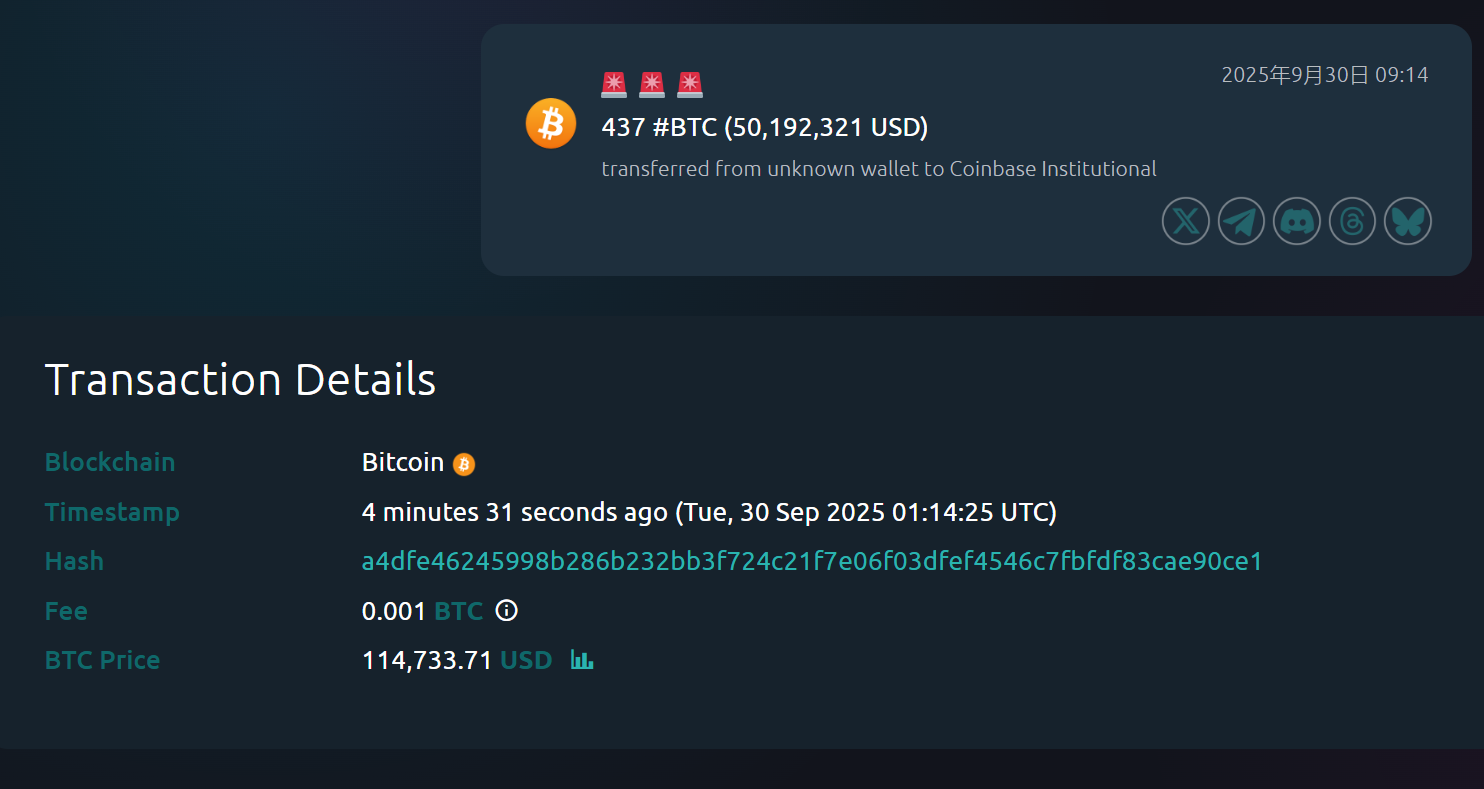Click the Transaction Details heading

[x=241, y=380]
